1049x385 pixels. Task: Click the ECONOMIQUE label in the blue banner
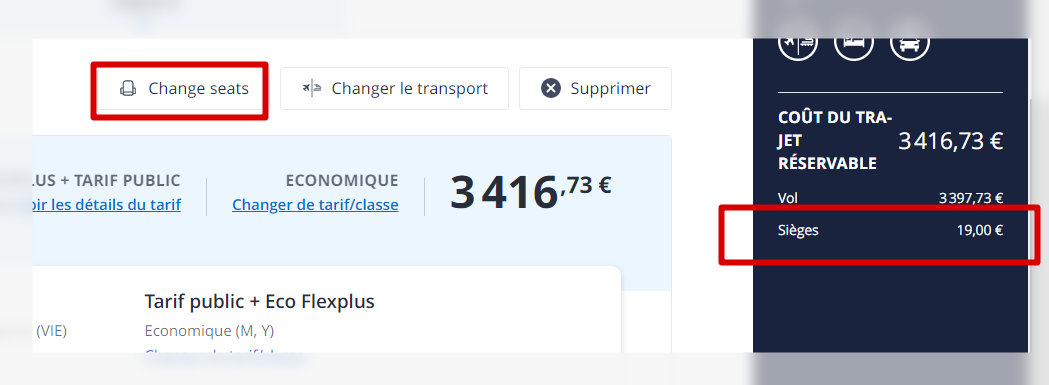click(x=342, y=181)
